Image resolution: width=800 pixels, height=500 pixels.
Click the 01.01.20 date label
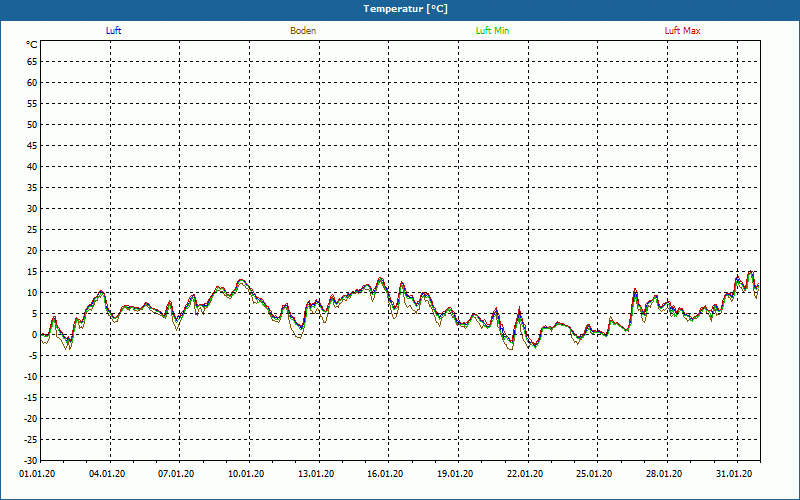tap(37, 474)
